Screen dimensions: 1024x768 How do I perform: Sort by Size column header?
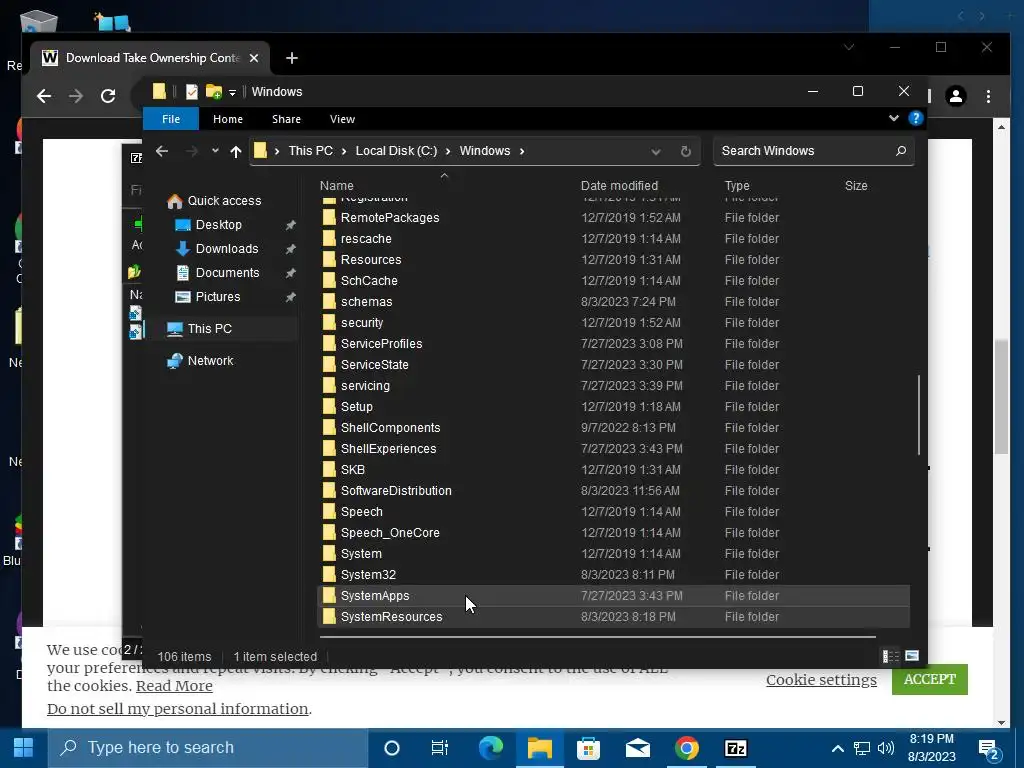tap(856, 185)
